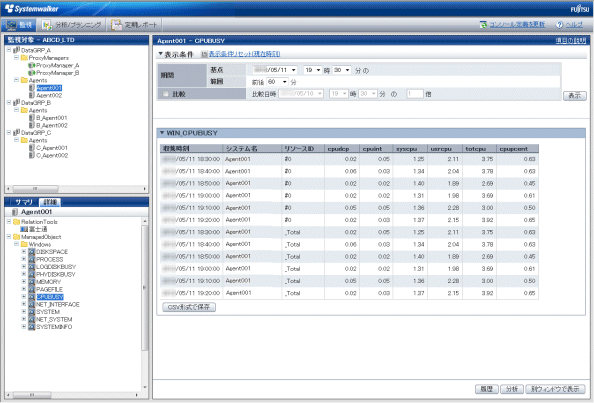Click the ProxyManager_A node icon
594x403 pixels.
[x=32, y=65]
